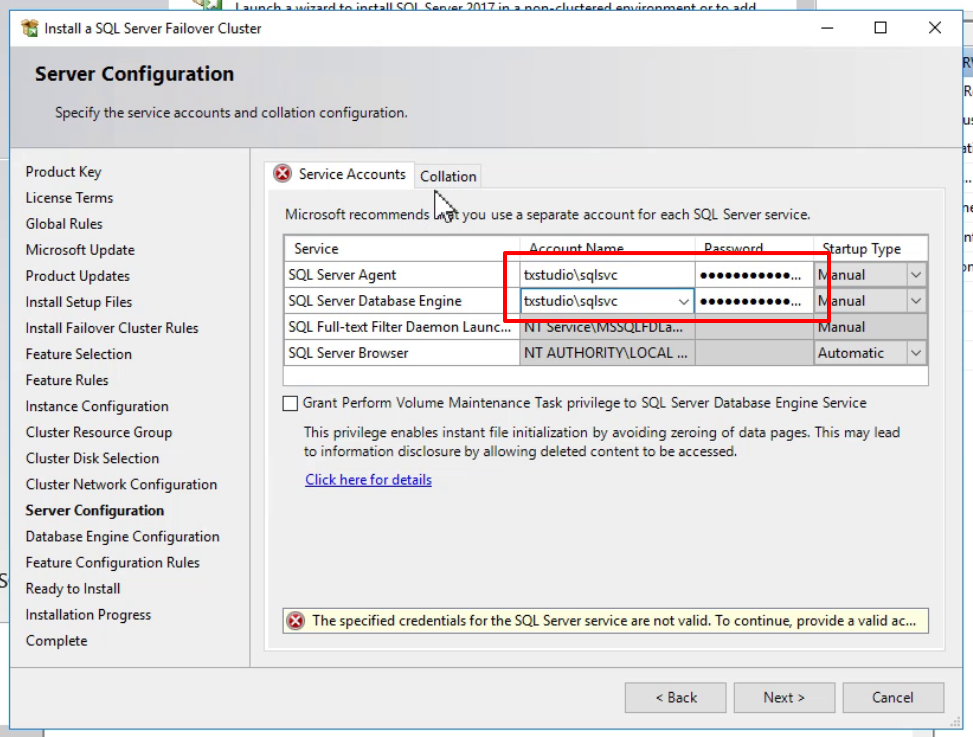Screen dimensions: 973x737
Task: Select Ready to Install step
Action: click(x=73, y=589)
